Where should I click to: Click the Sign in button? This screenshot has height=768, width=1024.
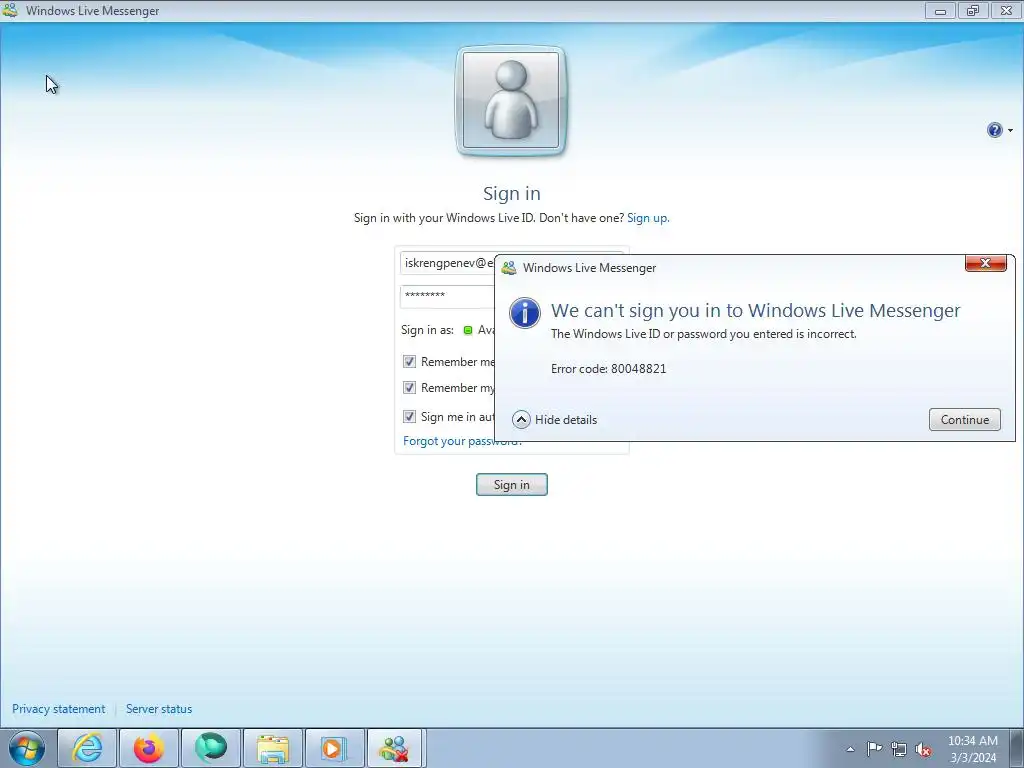511,485
